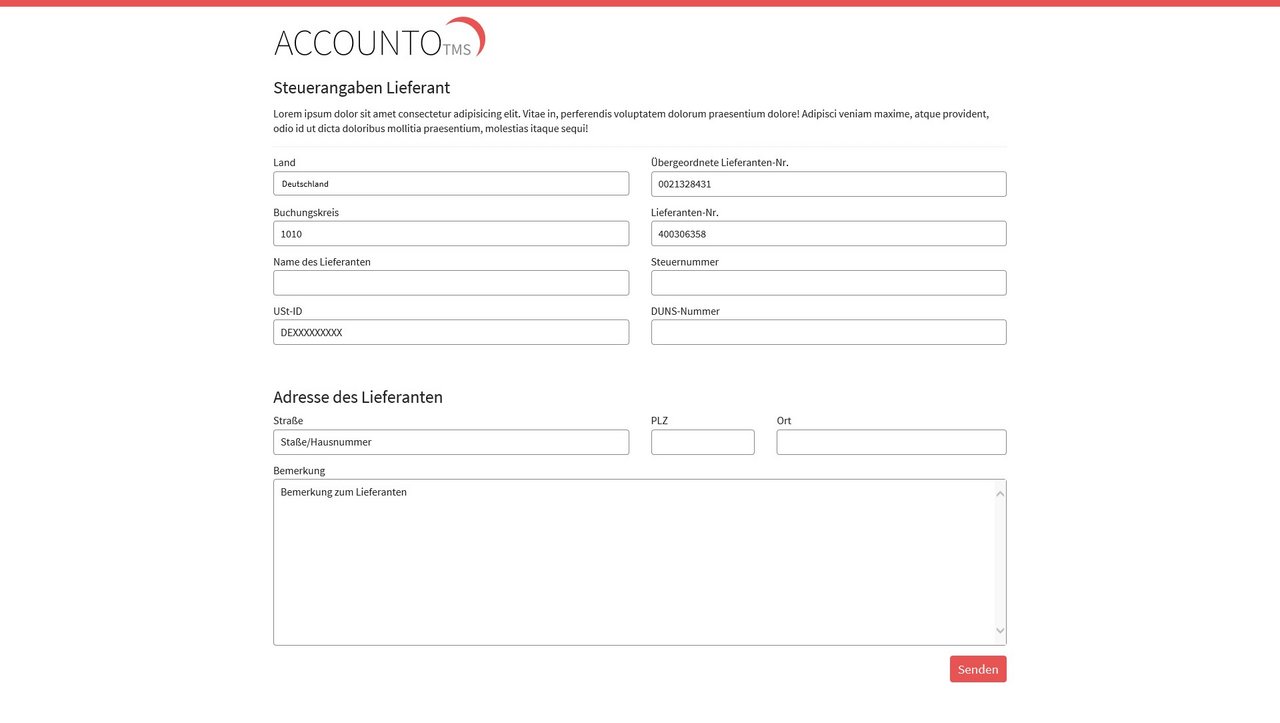
Task: Click the Straße label
Action: coord(288,421)
